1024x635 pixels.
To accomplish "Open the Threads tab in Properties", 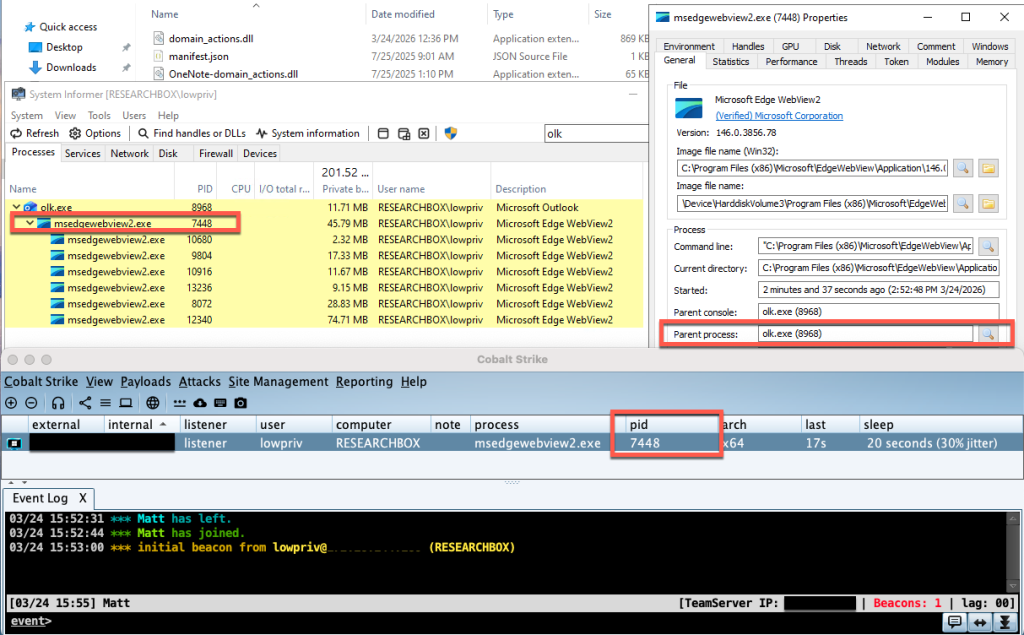I will click(850, 61).
